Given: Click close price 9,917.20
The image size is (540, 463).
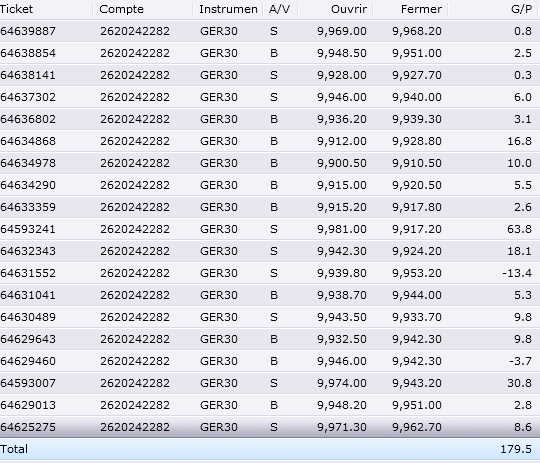Looking at the screenshot, I should point(417,229).
